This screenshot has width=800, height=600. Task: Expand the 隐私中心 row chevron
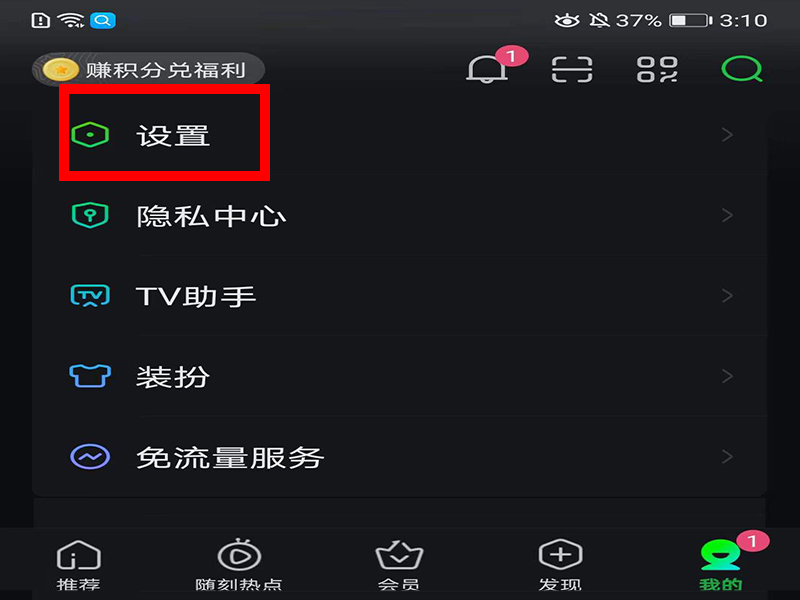[728, 215]
